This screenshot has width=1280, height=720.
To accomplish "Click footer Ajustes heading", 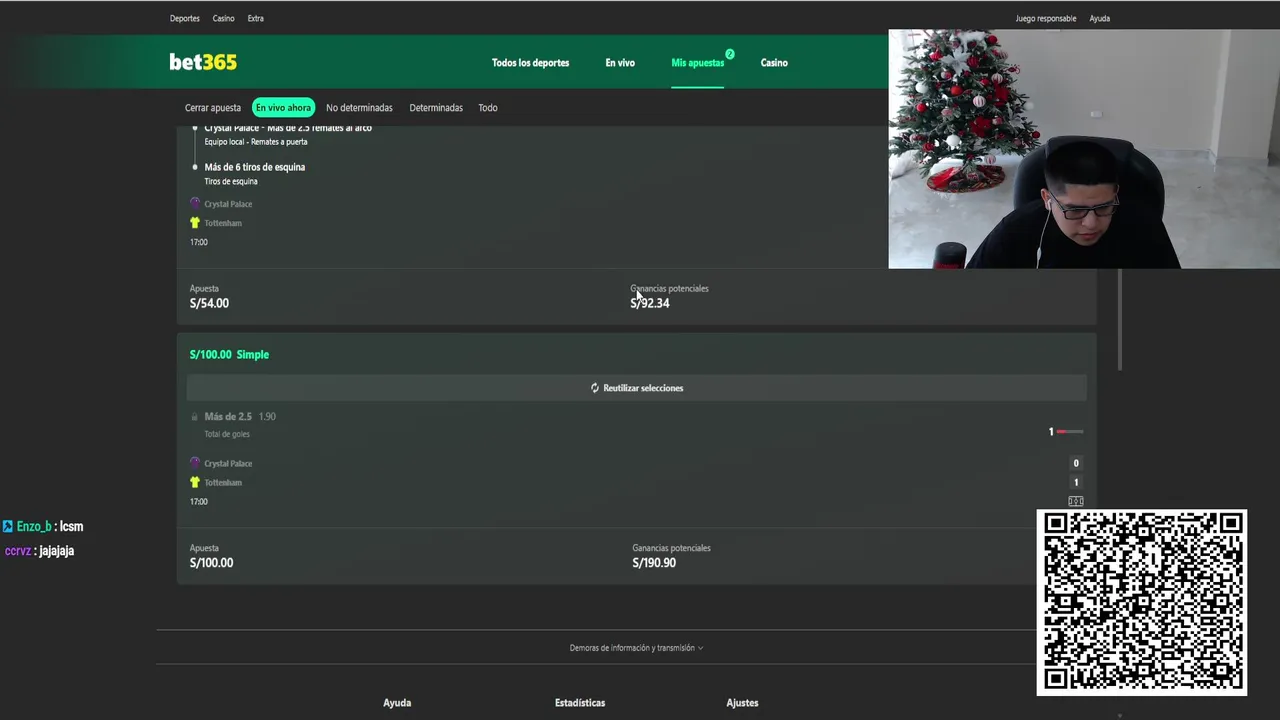I will click(742, 703).
